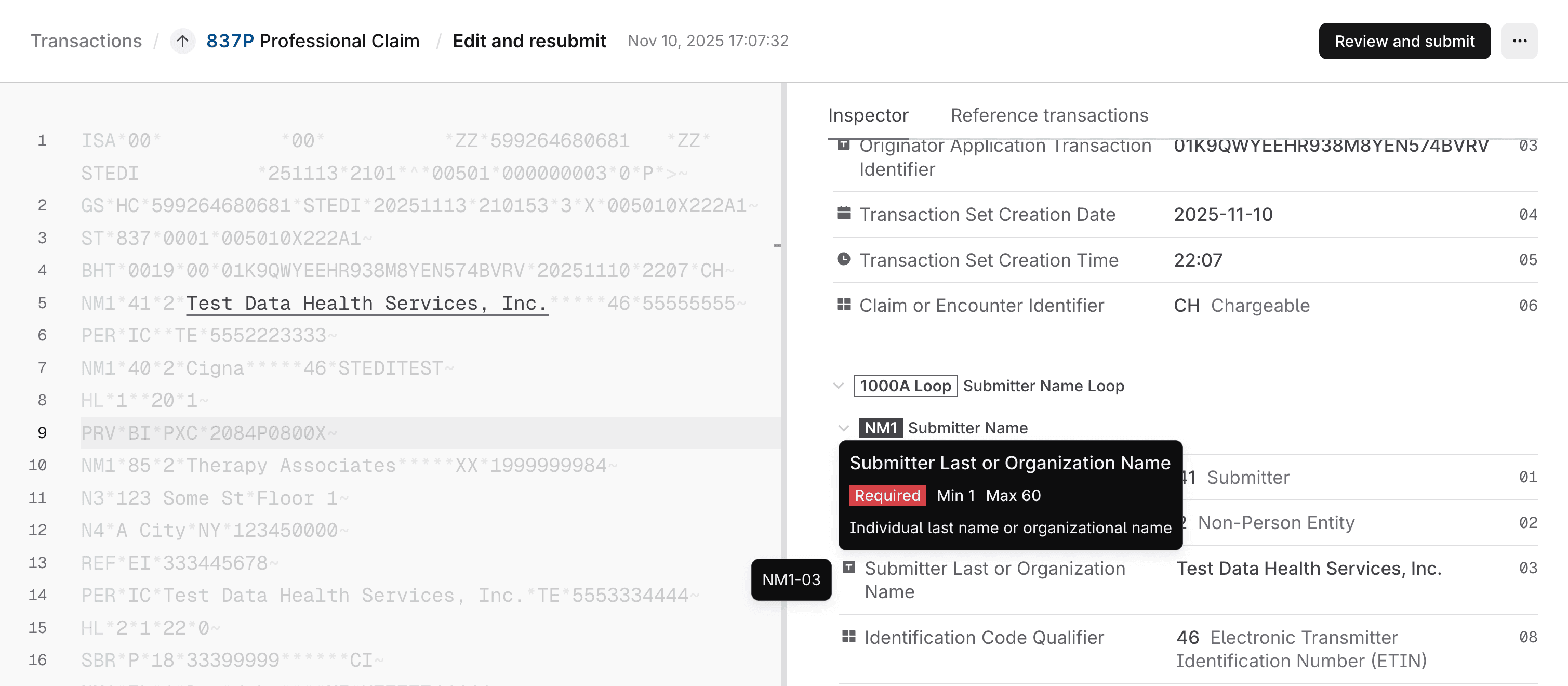Click the CH Chargeable value field

[x=1241, y=305]
